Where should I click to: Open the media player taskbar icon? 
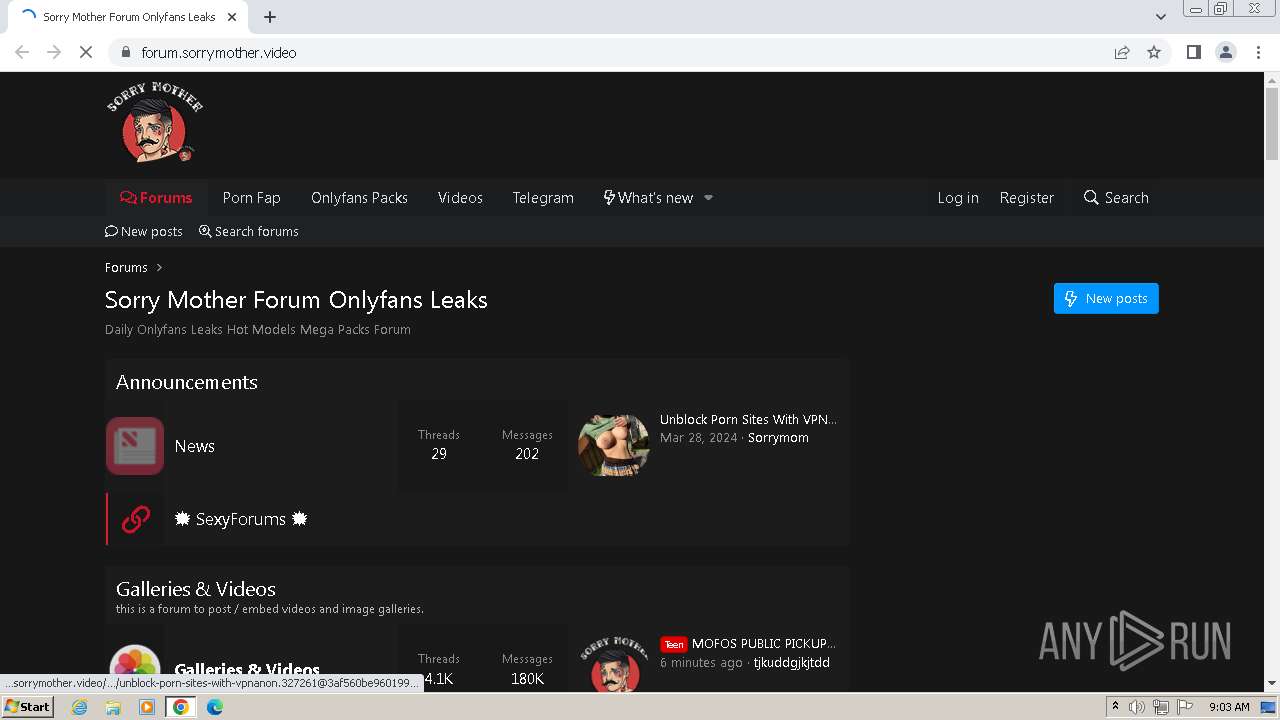tap(147, 706)
